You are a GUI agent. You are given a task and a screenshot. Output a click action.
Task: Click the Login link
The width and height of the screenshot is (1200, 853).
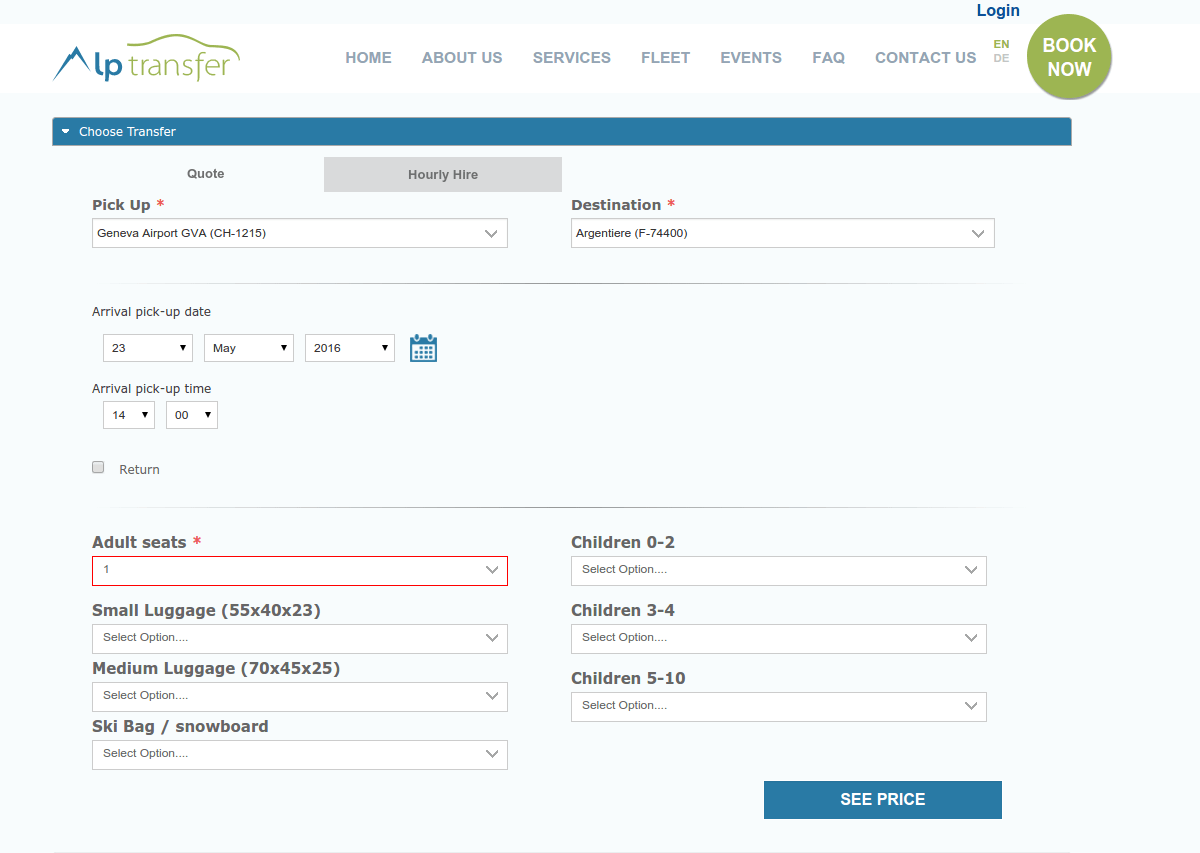pos(998,11)
